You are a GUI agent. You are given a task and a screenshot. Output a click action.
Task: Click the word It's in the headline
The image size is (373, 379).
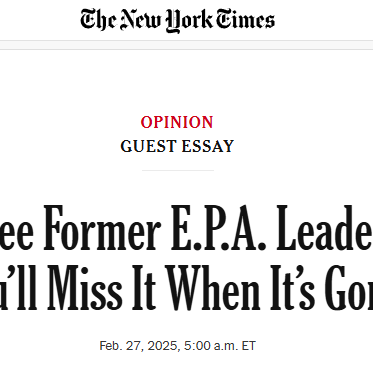(292, 287)
